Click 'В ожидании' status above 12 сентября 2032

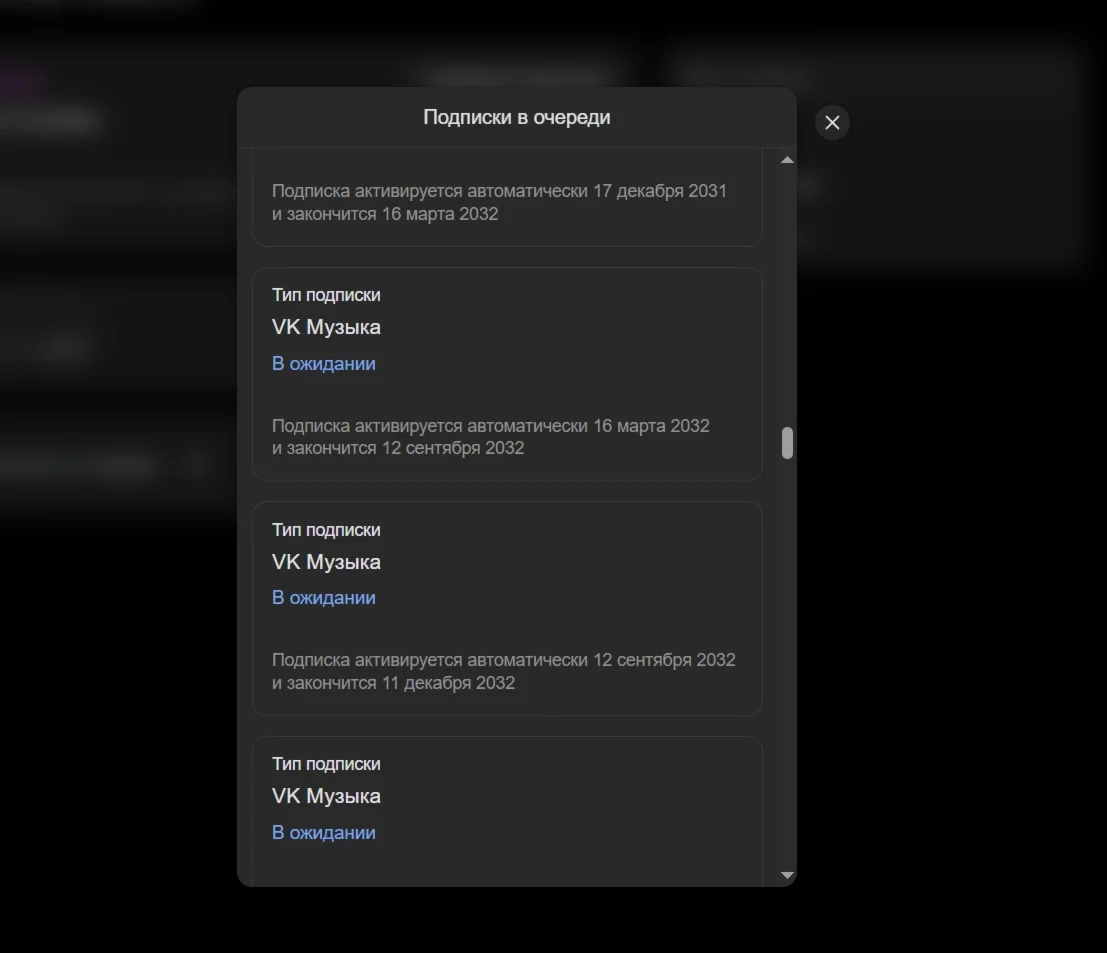pyautogui.click(x=323, y=598)
